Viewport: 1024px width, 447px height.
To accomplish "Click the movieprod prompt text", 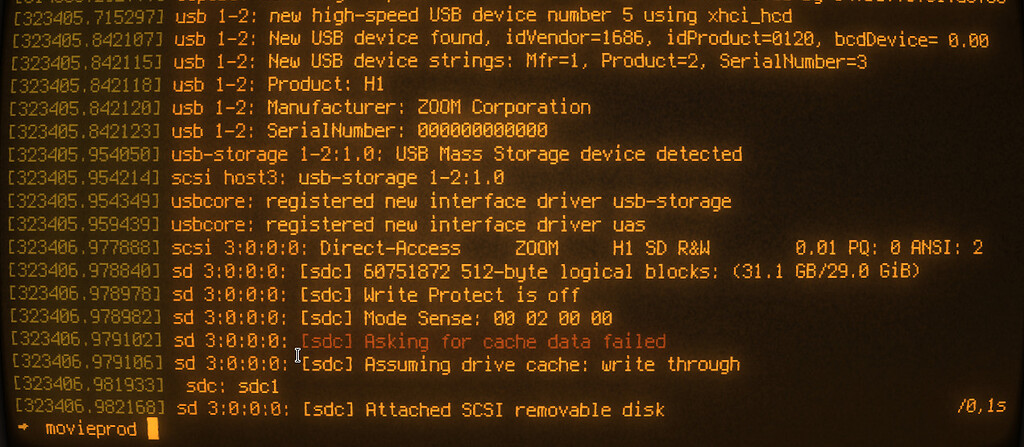I will [91, 429].
